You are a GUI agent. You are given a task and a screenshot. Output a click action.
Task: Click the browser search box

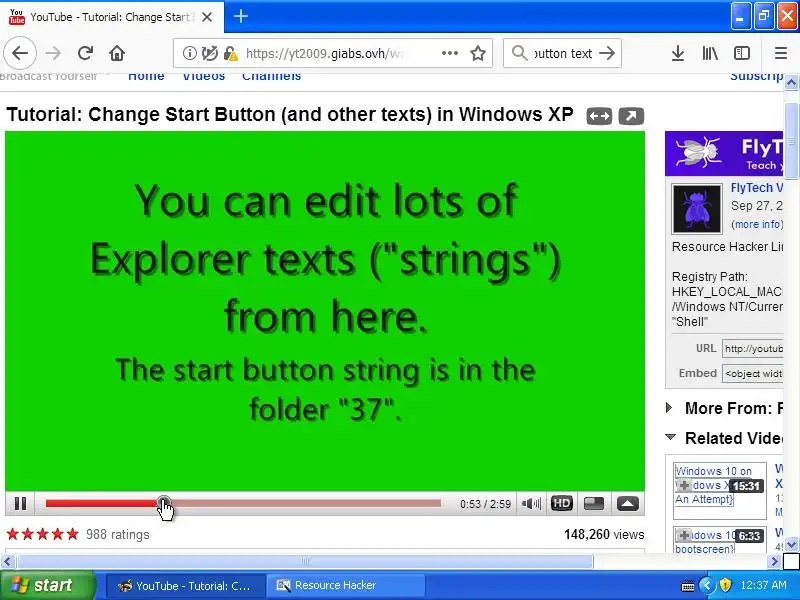(x=563, y=53)
